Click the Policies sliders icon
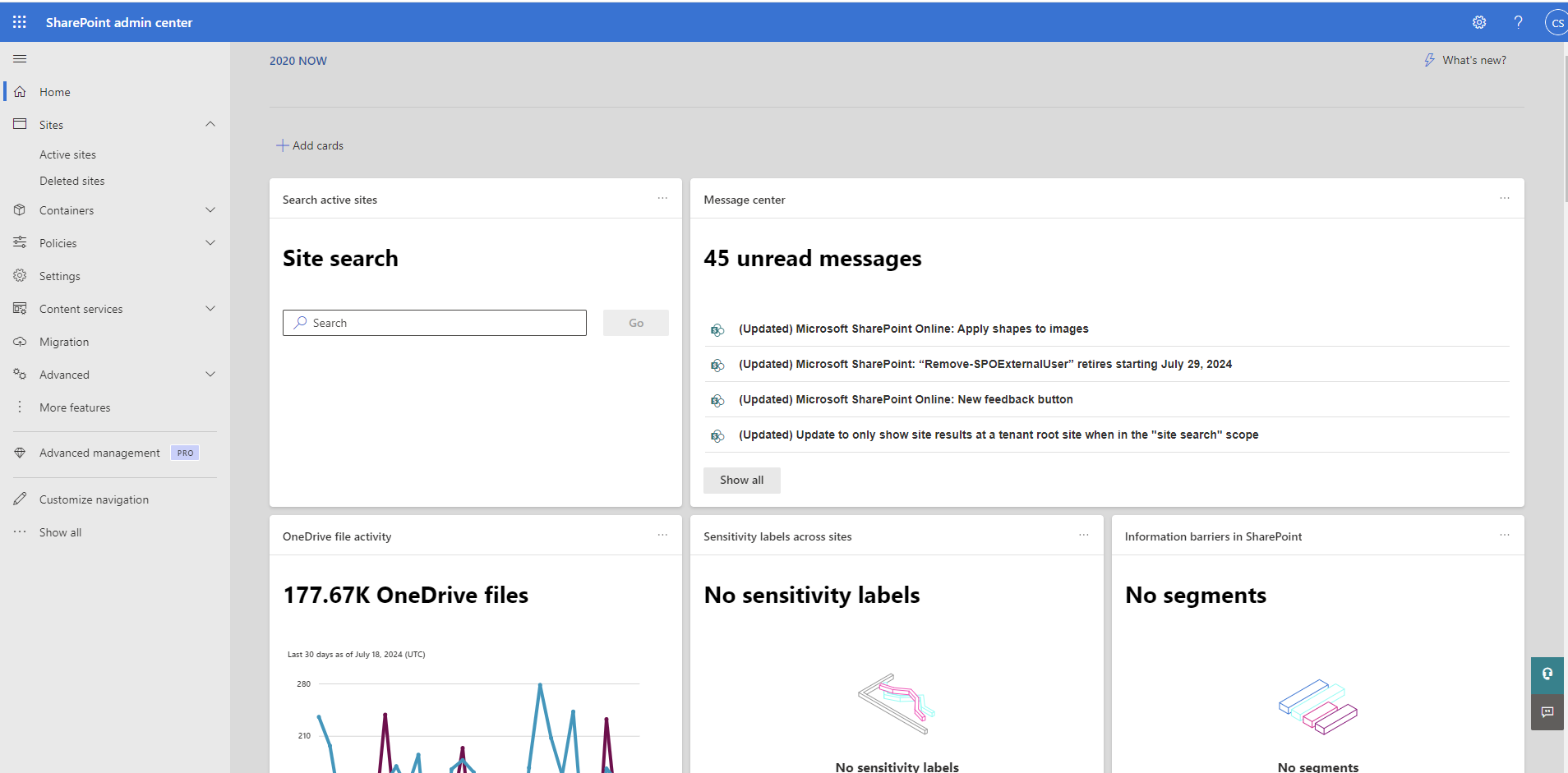 tap(20, 242)
